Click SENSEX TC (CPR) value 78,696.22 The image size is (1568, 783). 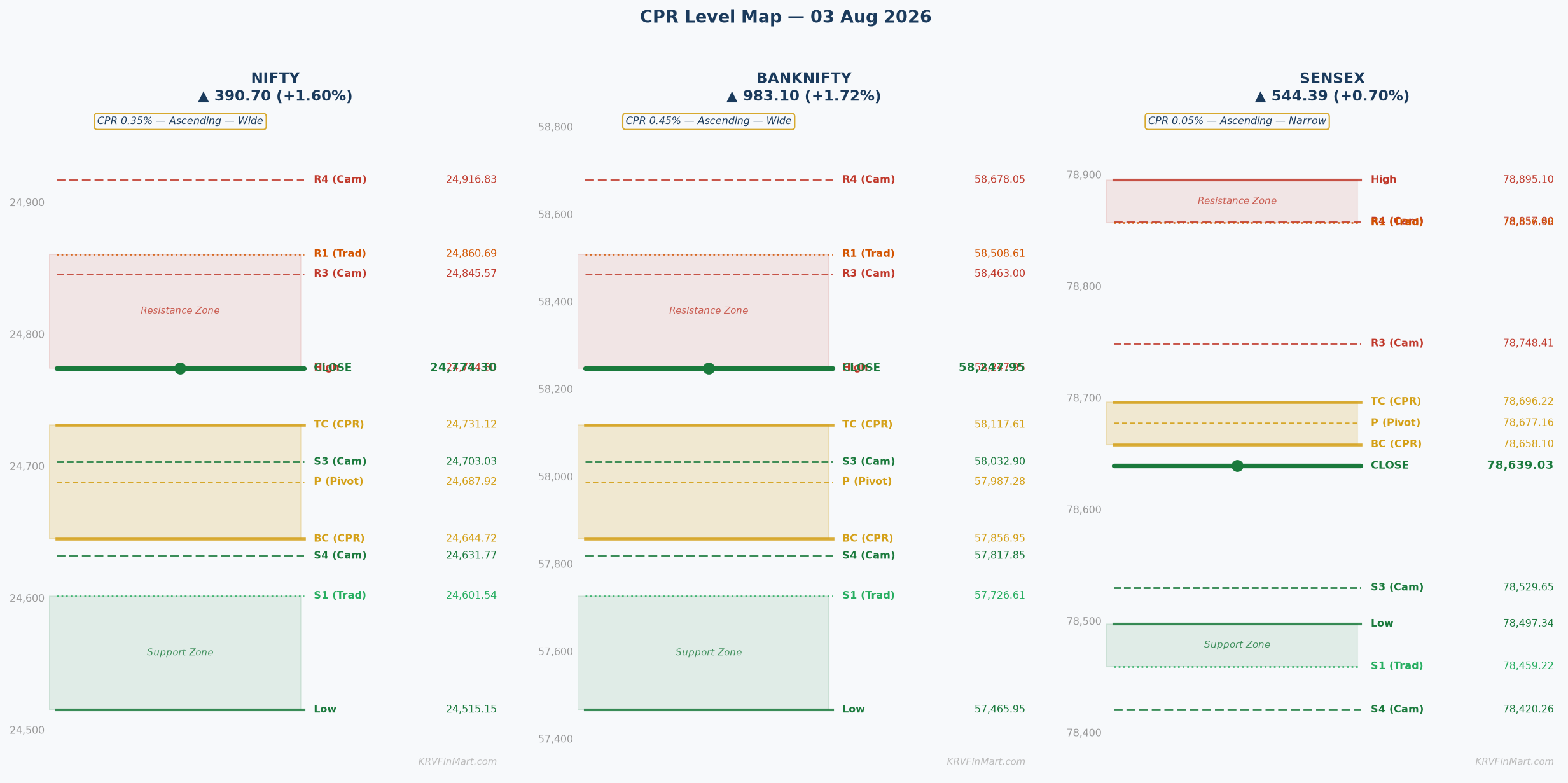1529,401
